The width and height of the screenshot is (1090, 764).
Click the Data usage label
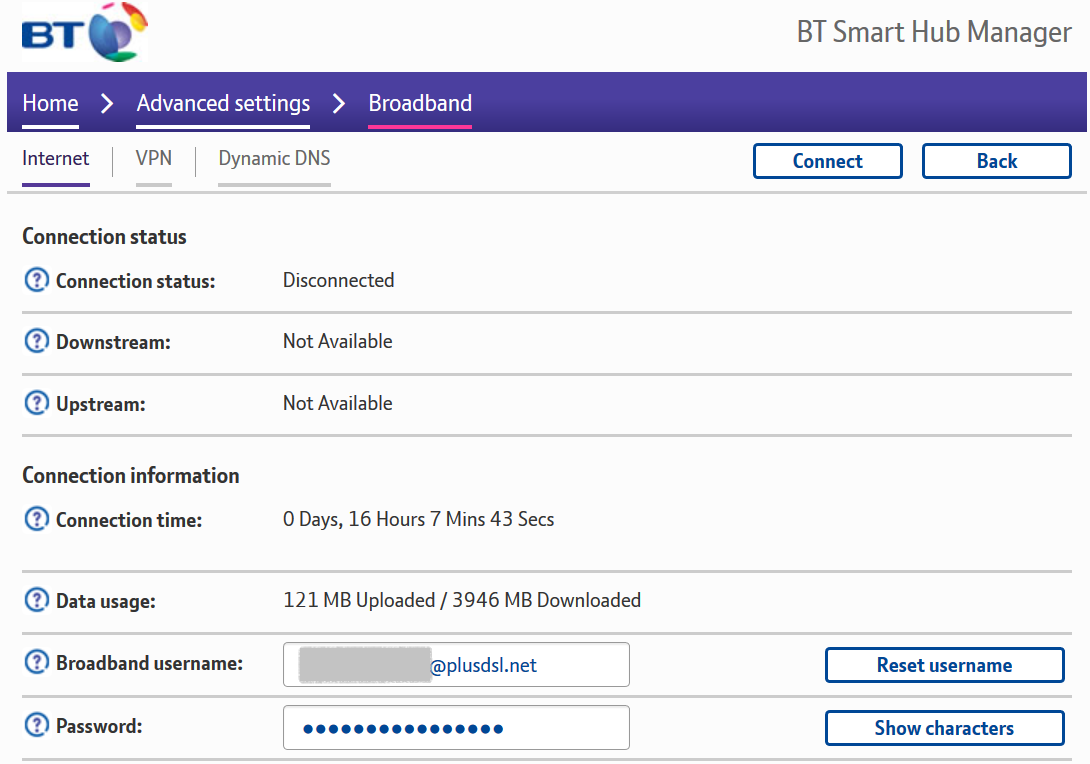106,601
